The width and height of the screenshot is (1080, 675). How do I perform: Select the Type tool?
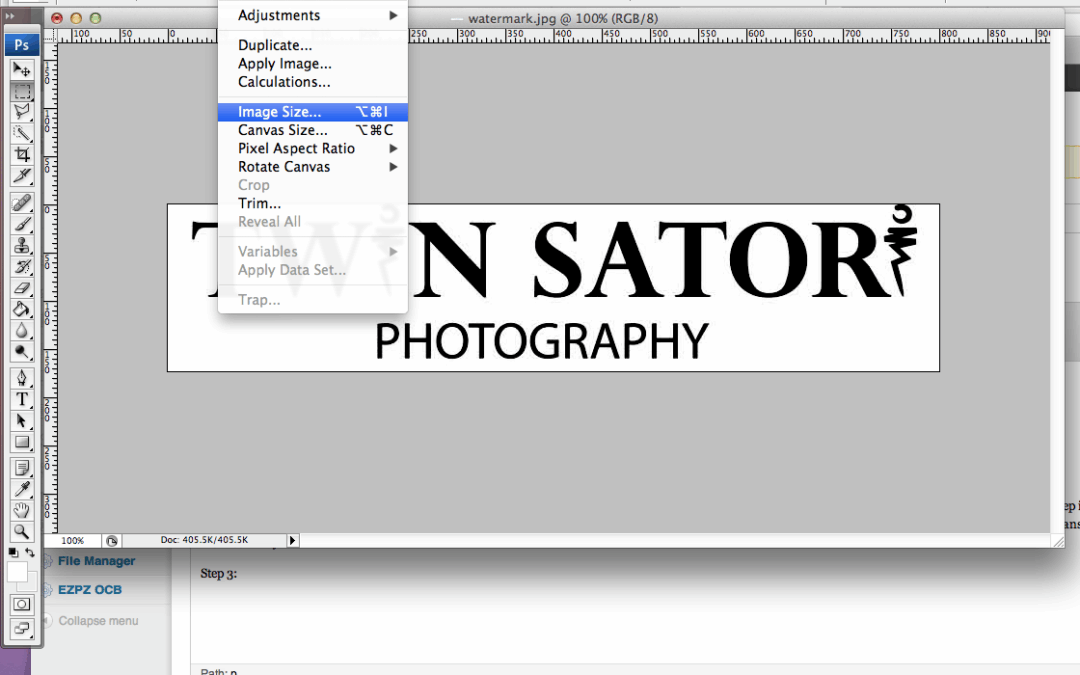click(x=22, y=399)
